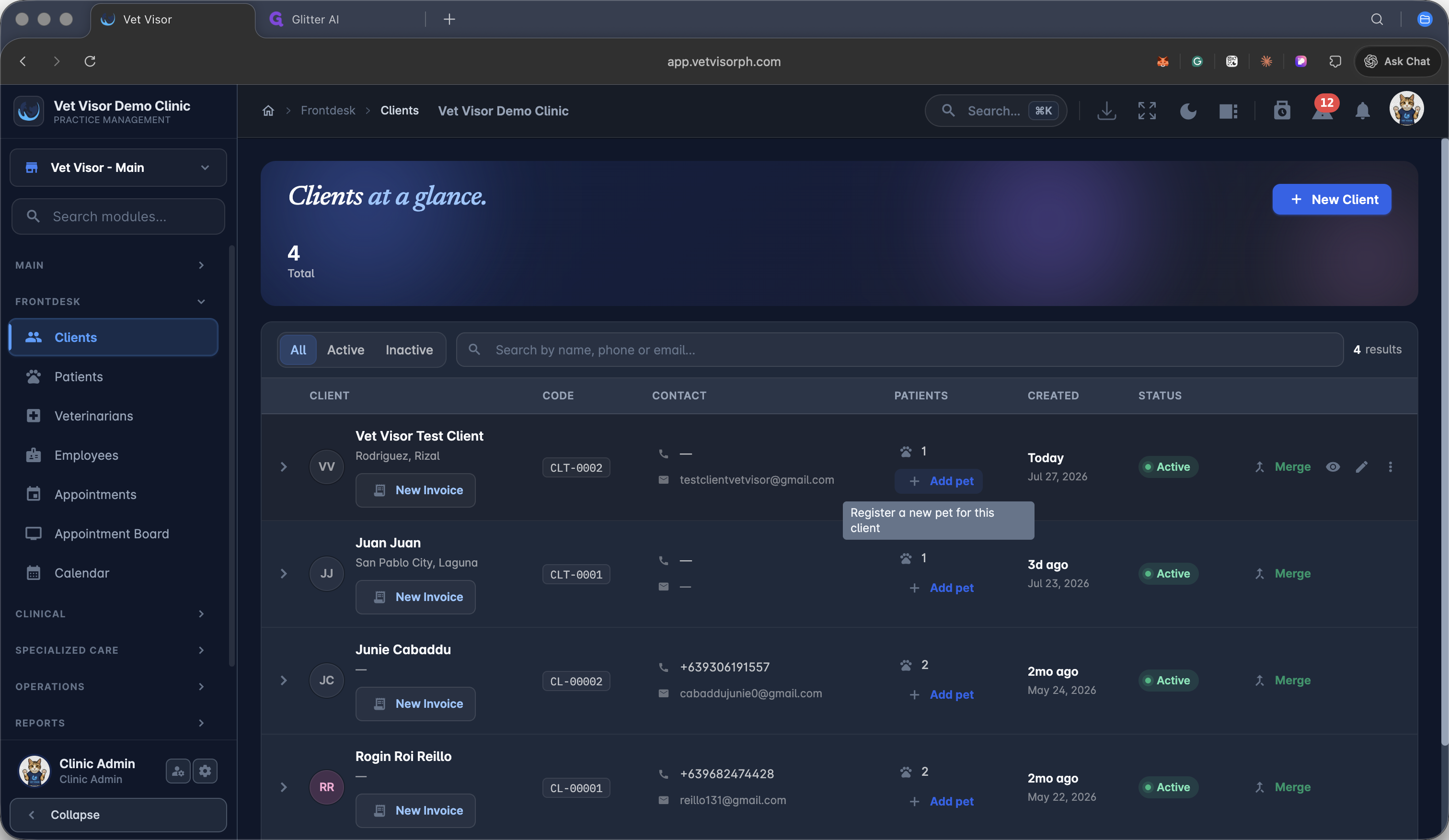Select Clients in the sidebar
Viewport: 1449px width, 840px height.
pos(113,337)
